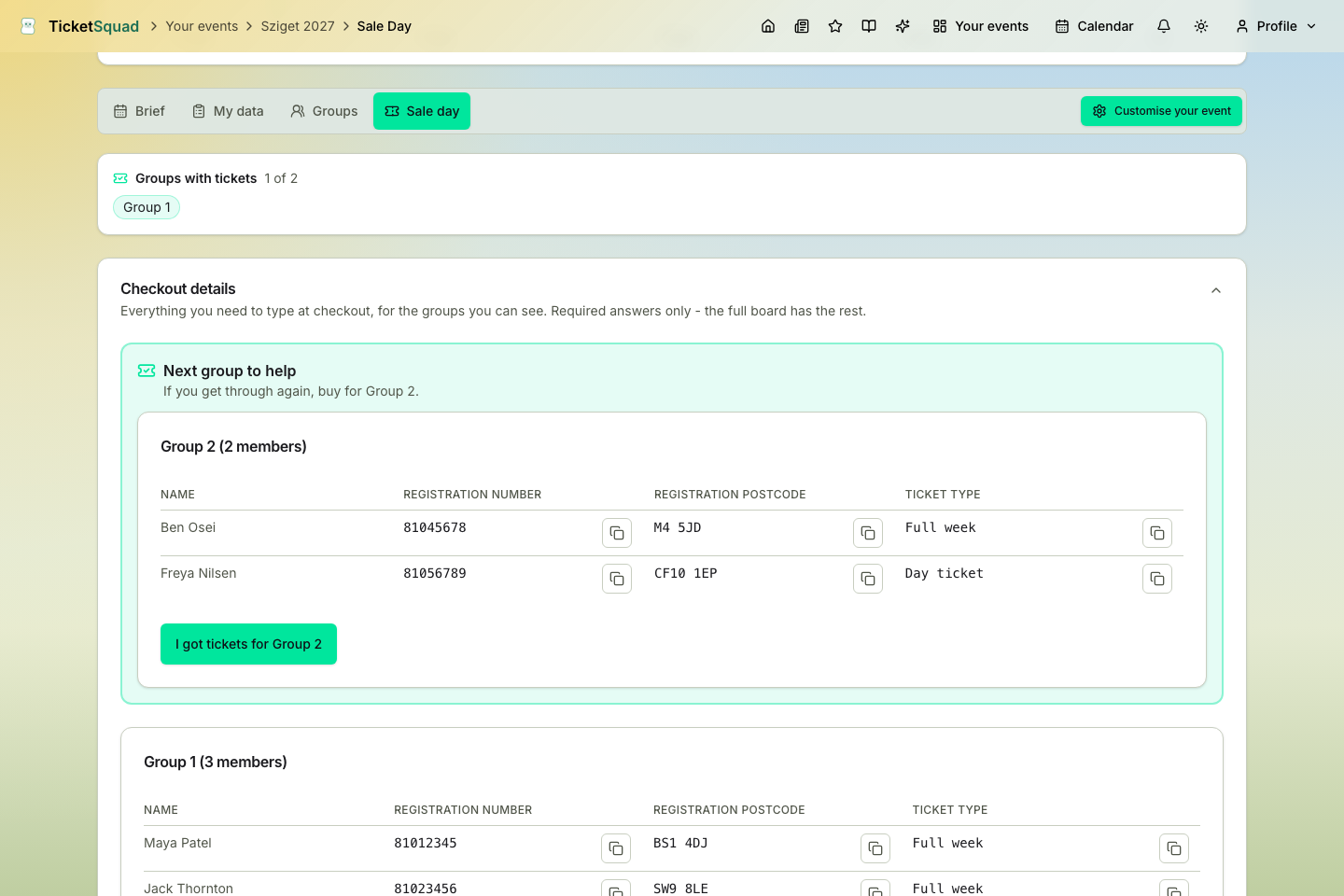Image resolution: width=1344 pixels, height=896 pixels.
Task: Click the postcode BS1 4DJ
Action: (x=680, y=843)
